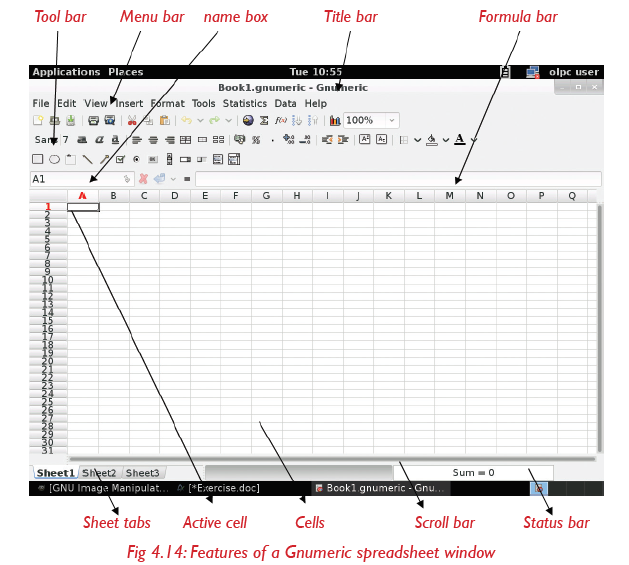Click the Sum (sigma) icon
Image resolution: width=629 pixels, height=565 pixels.
tap(264, 120)
